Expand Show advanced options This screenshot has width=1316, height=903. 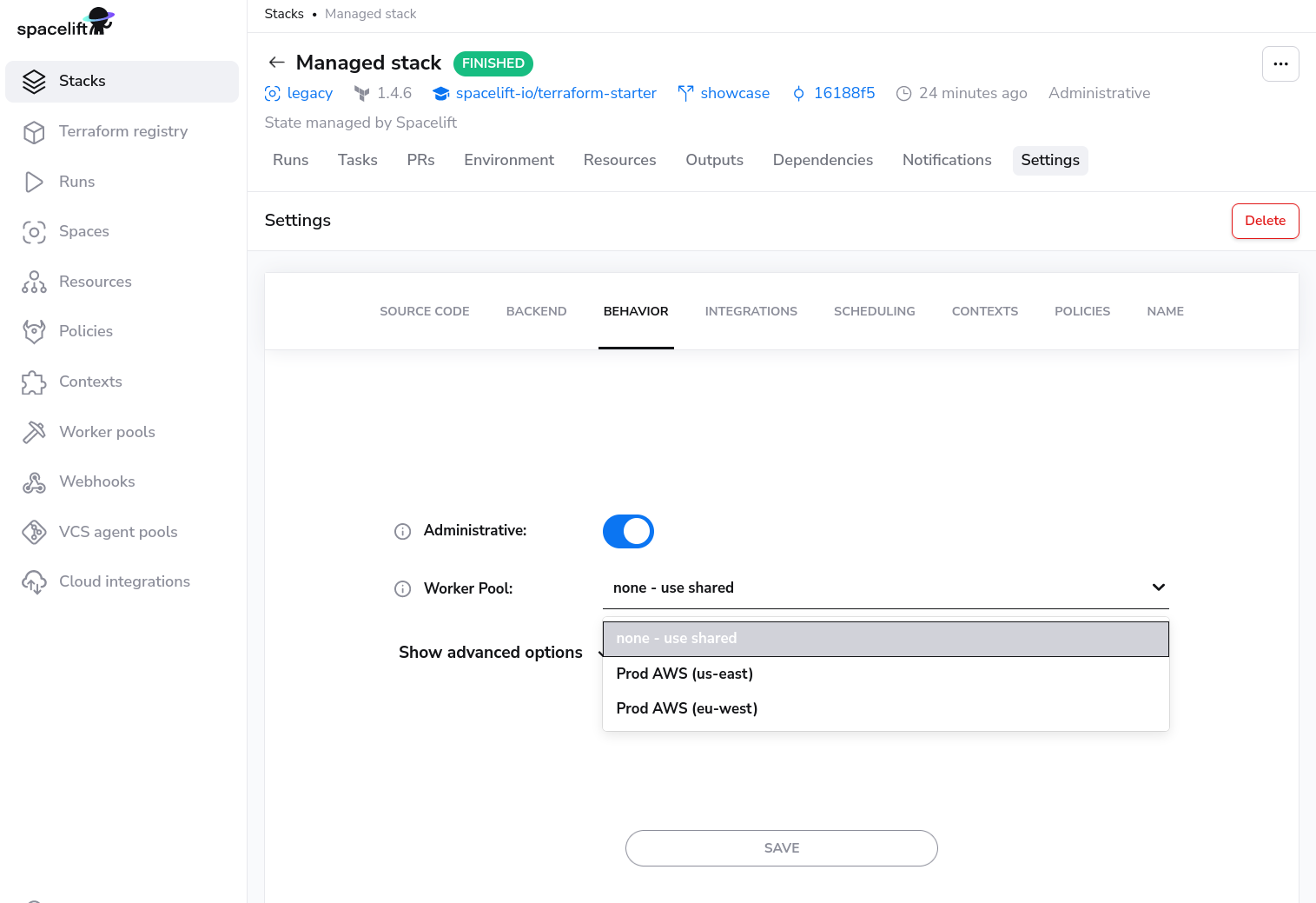(x=490, y=652)
